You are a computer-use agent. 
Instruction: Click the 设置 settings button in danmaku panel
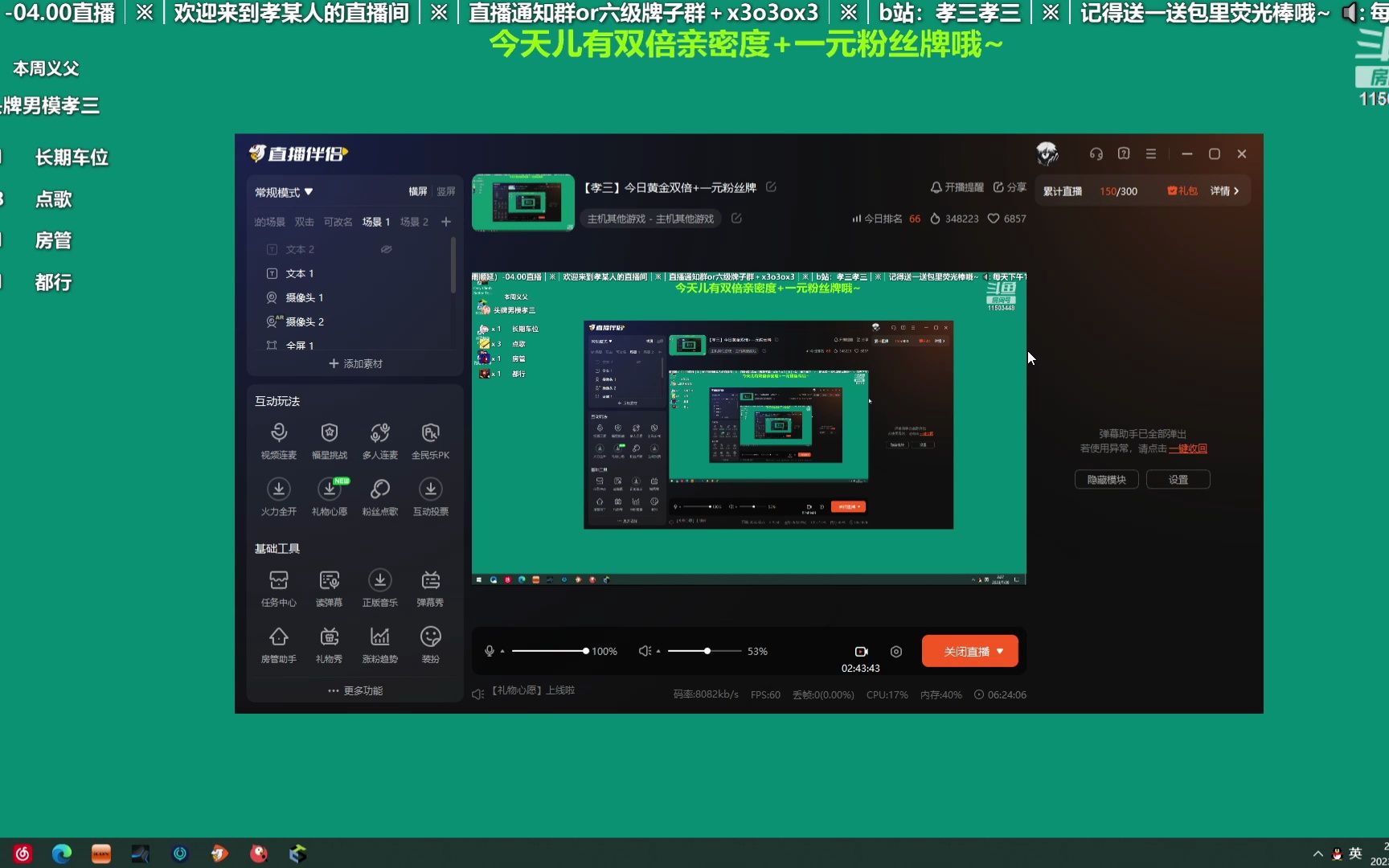[x=1178, y=480]
